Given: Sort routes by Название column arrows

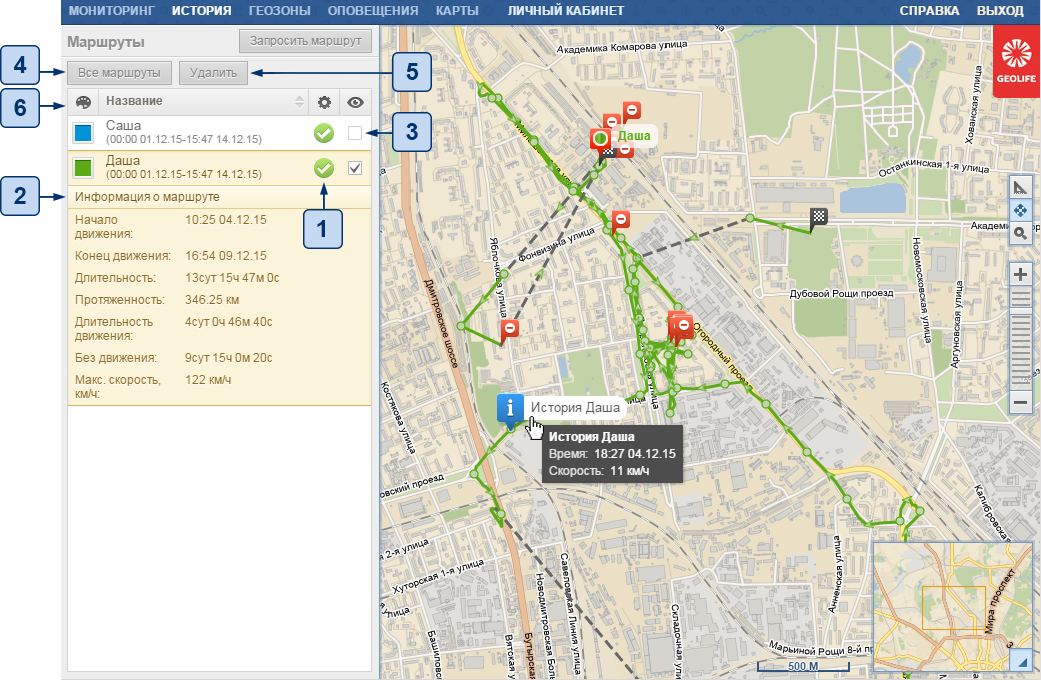Looking at the screenshot, I should click(x=299, y=102).
